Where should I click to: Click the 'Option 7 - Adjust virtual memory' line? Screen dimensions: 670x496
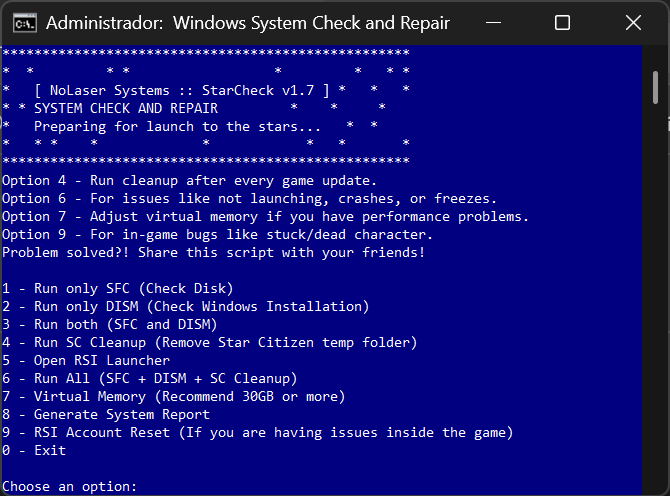[x=265, y=217]
